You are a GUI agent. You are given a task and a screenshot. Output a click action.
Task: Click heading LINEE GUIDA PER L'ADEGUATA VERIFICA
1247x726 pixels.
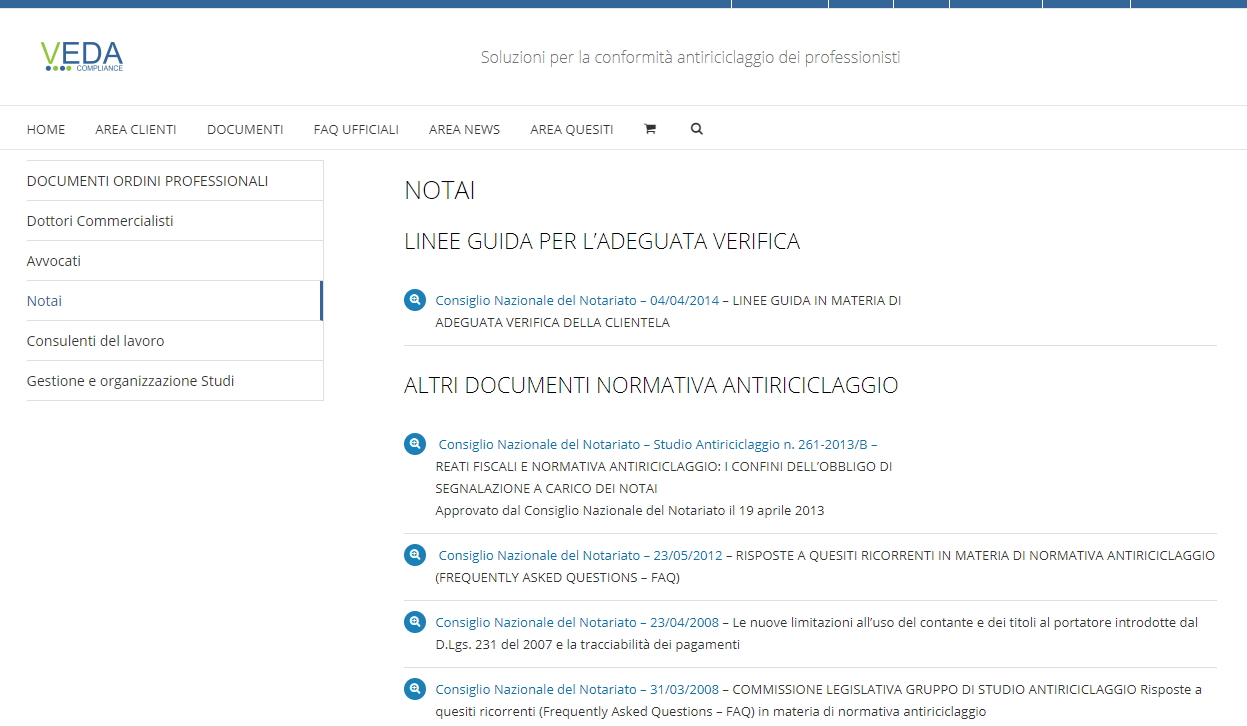602,241
